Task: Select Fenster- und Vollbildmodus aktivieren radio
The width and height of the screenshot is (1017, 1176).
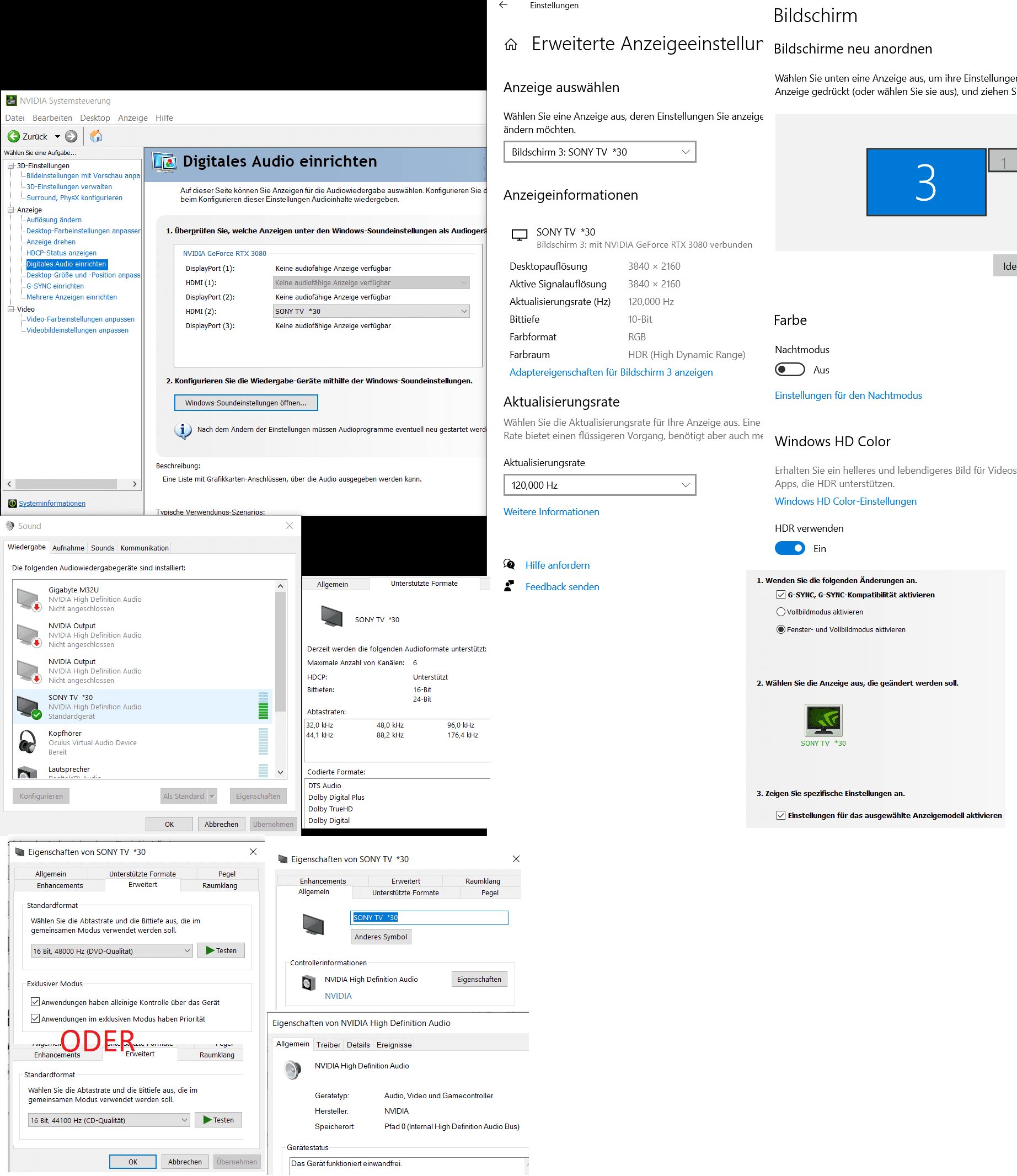Action: tap(780, 629)
